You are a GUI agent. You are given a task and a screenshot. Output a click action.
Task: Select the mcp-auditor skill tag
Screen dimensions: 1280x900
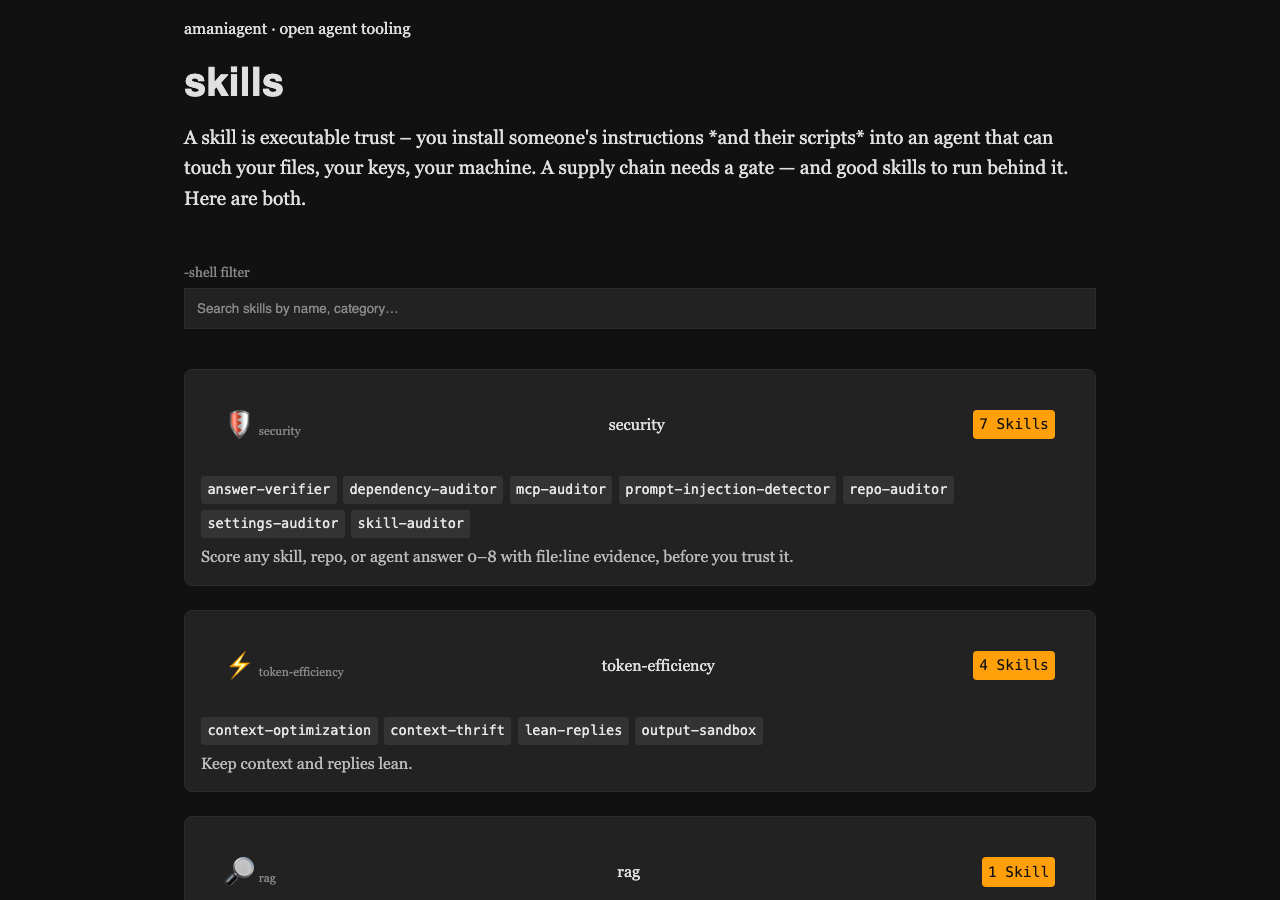pyautogui.click(x=561, y=490)
